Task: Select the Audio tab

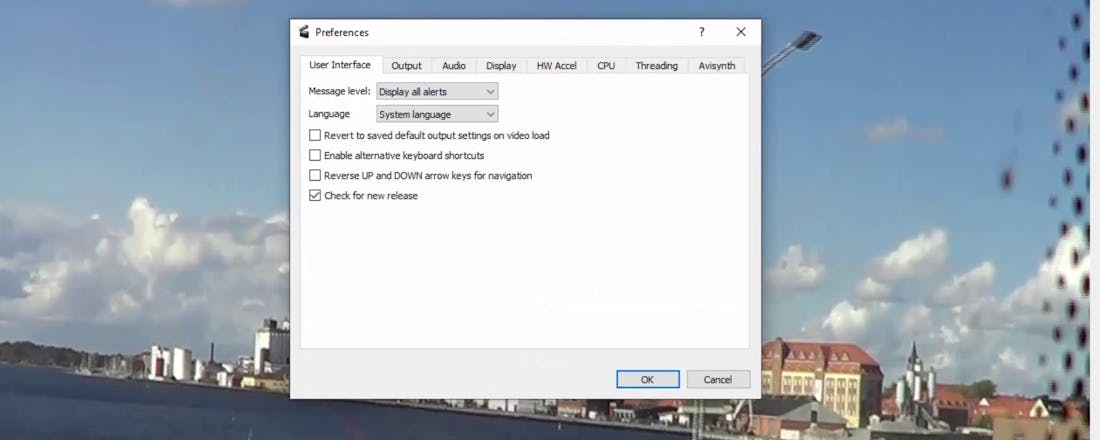Action: [454, 66]
